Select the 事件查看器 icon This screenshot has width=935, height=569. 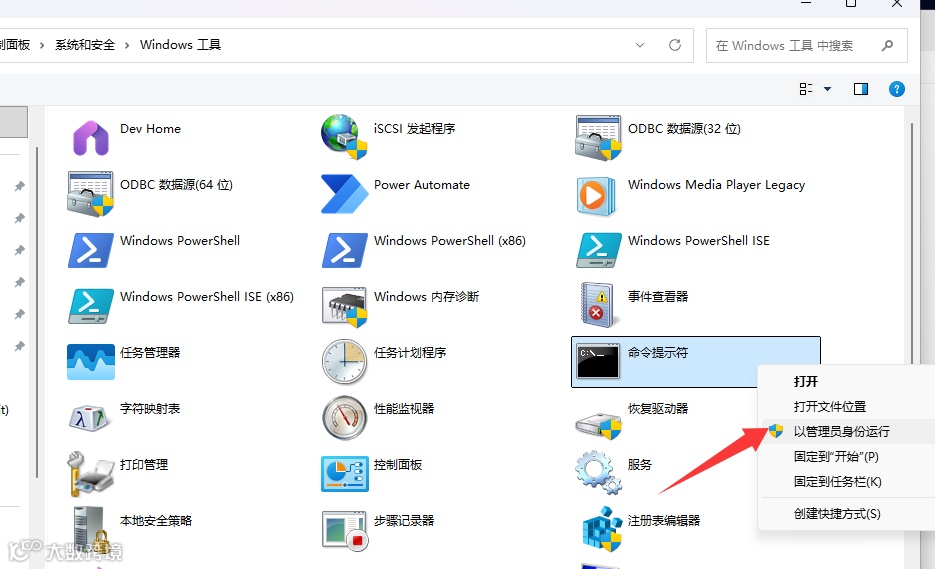(597, 305)
